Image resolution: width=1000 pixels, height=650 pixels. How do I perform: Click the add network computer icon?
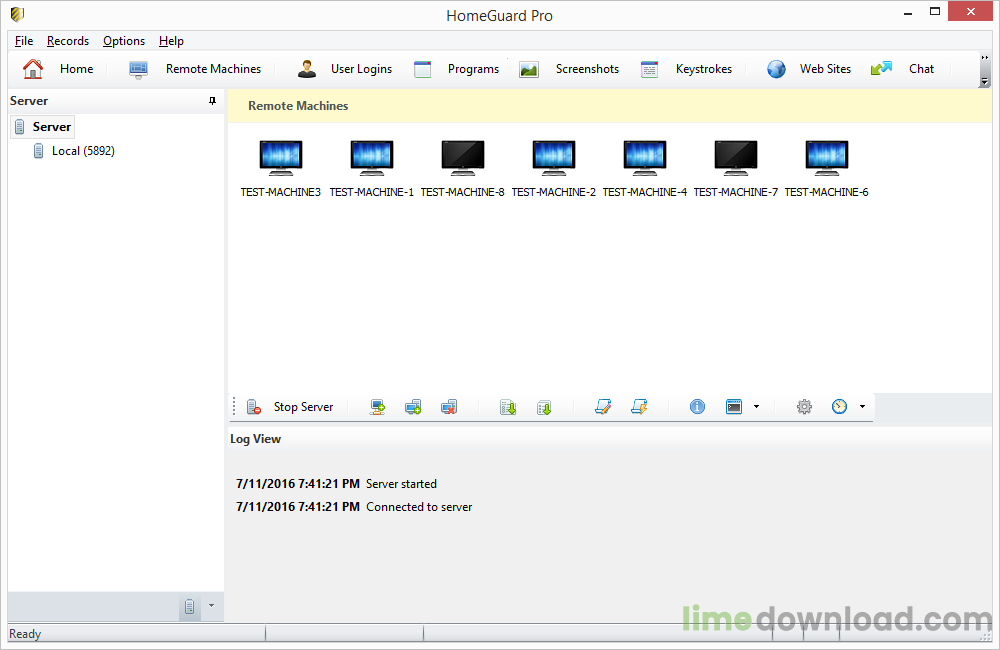(378, 406)
